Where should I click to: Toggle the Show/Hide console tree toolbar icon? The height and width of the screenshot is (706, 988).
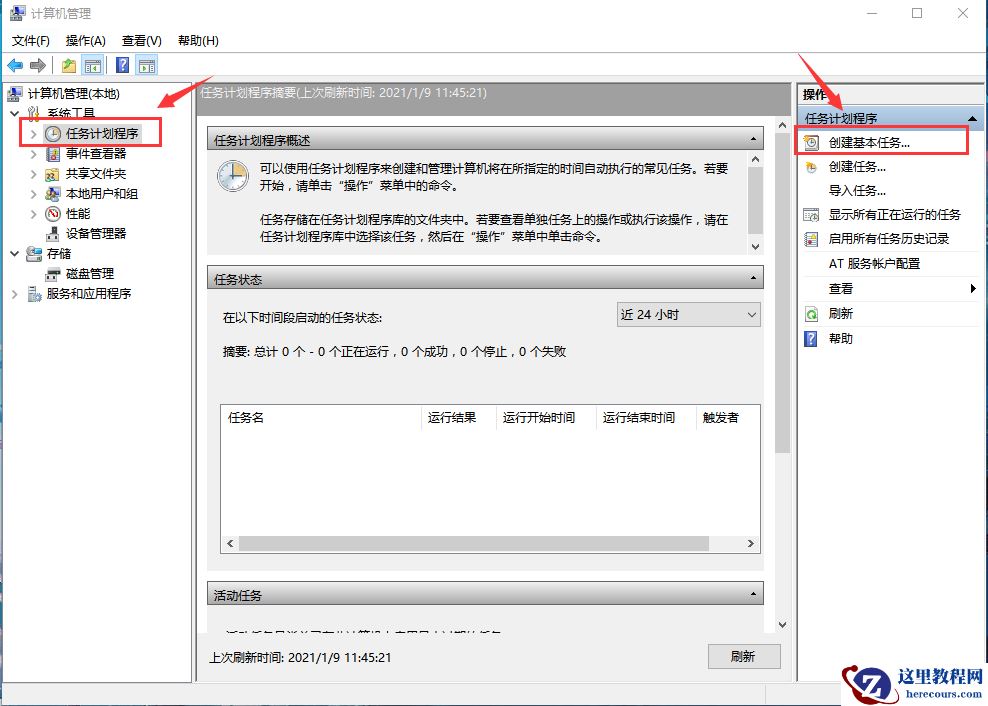pos(91,64)
